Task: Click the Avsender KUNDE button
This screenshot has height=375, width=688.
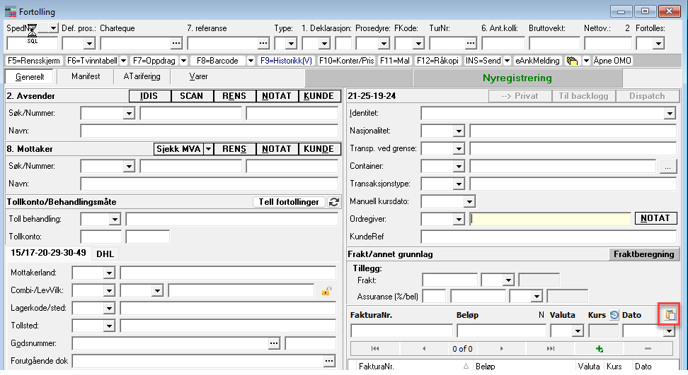Action: pos(319,96)
